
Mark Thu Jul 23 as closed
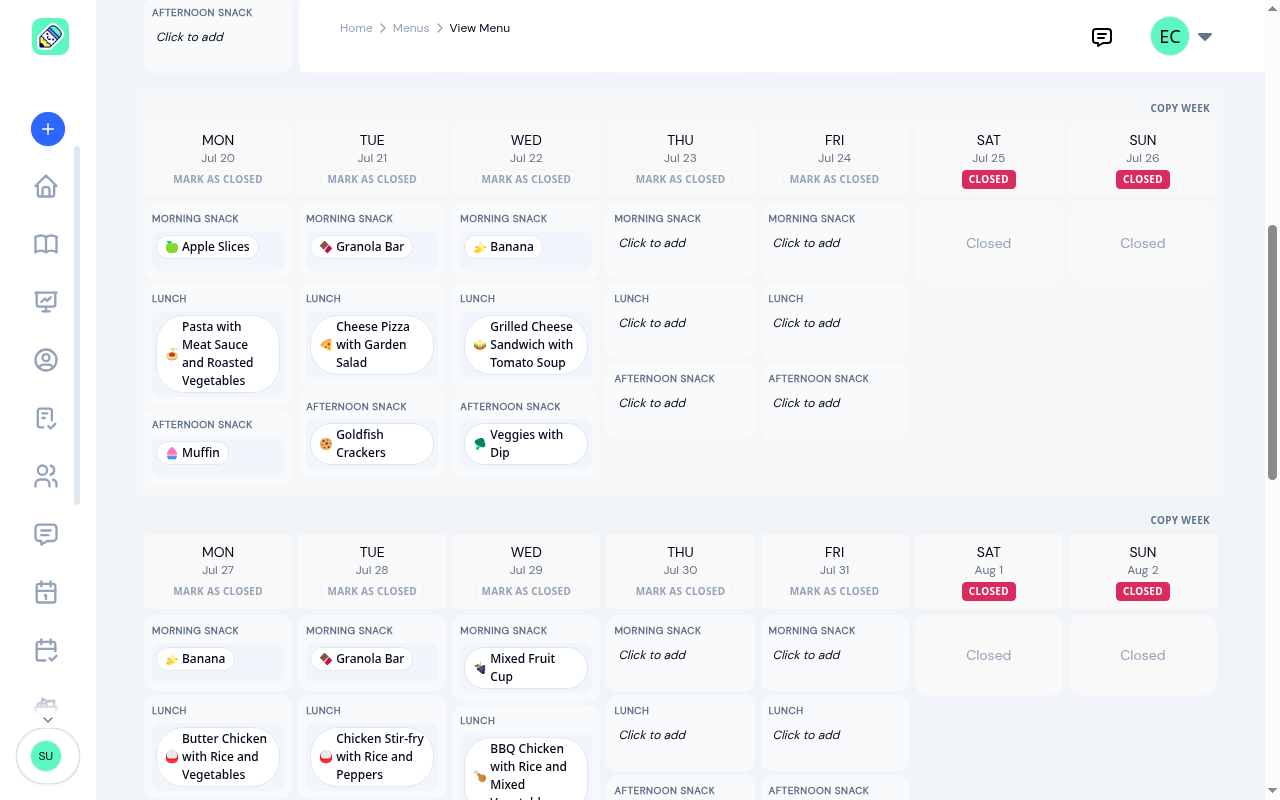coord(680,179)
